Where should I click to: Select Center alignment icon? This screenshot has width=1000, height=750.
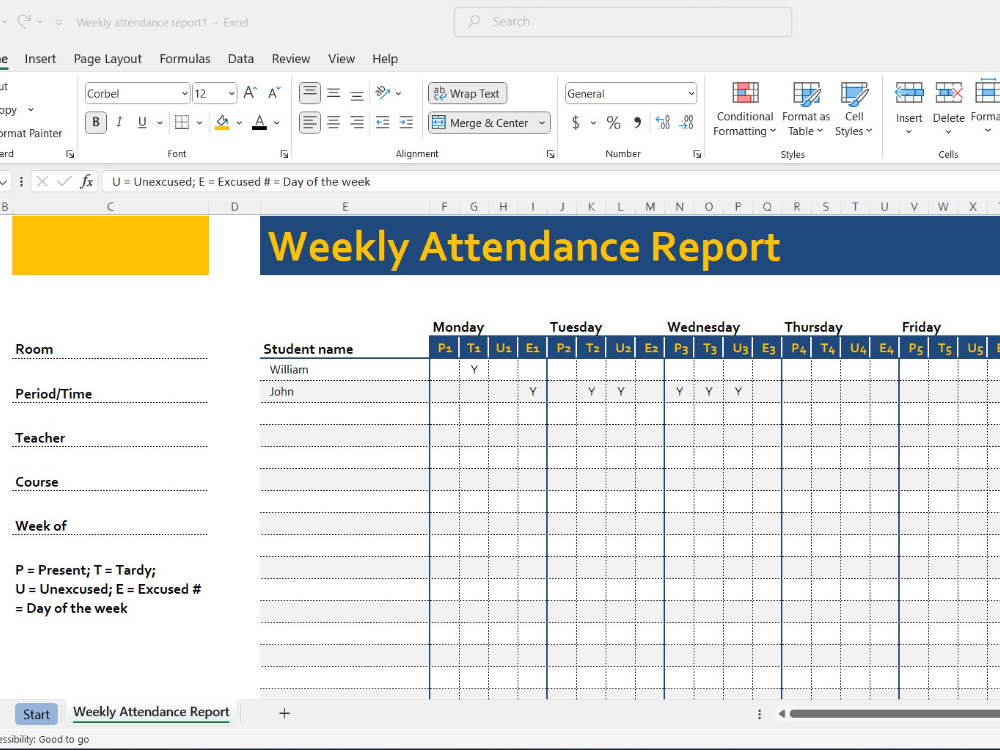334,122
